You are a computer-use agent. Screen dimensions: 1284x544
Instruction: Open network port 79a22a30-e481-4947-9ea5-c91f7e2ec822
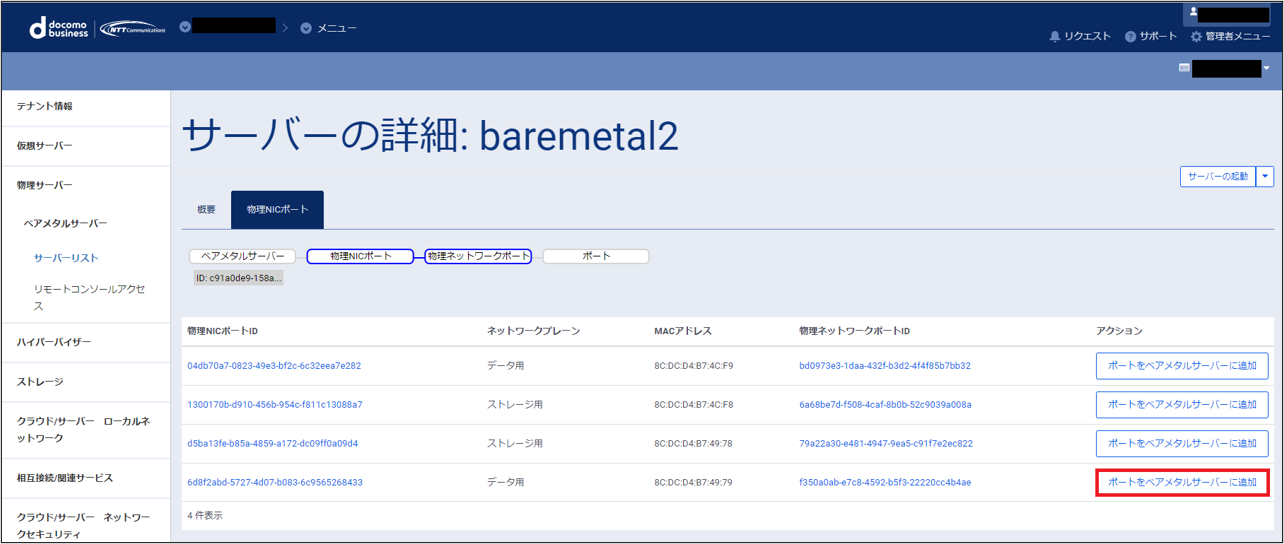tap(886, 444)
